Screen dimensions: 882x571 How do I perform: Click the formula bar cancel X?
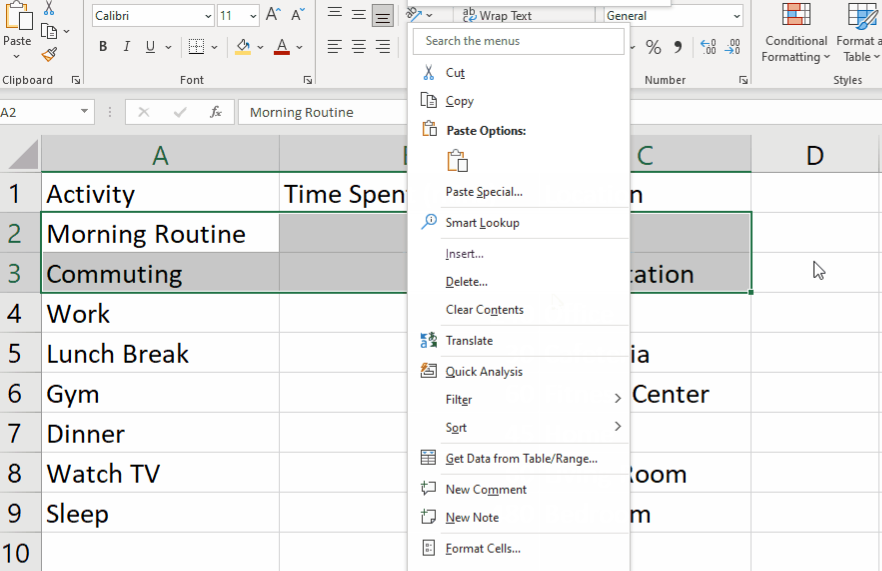pyautogui.click(x=143, y=112)
